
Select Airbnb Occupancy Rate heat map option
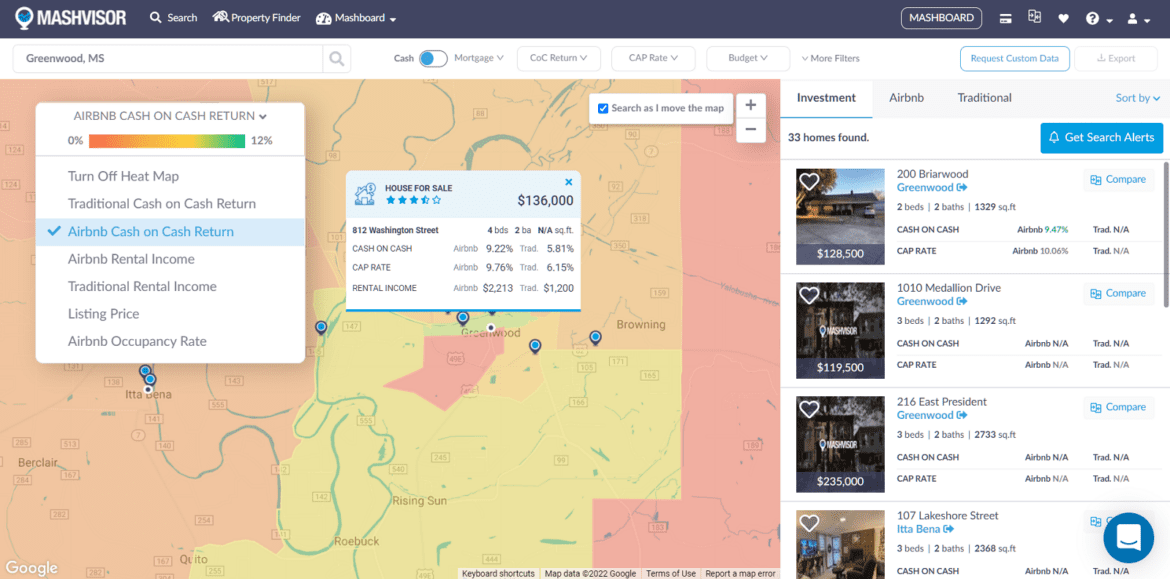pos(137,341)
